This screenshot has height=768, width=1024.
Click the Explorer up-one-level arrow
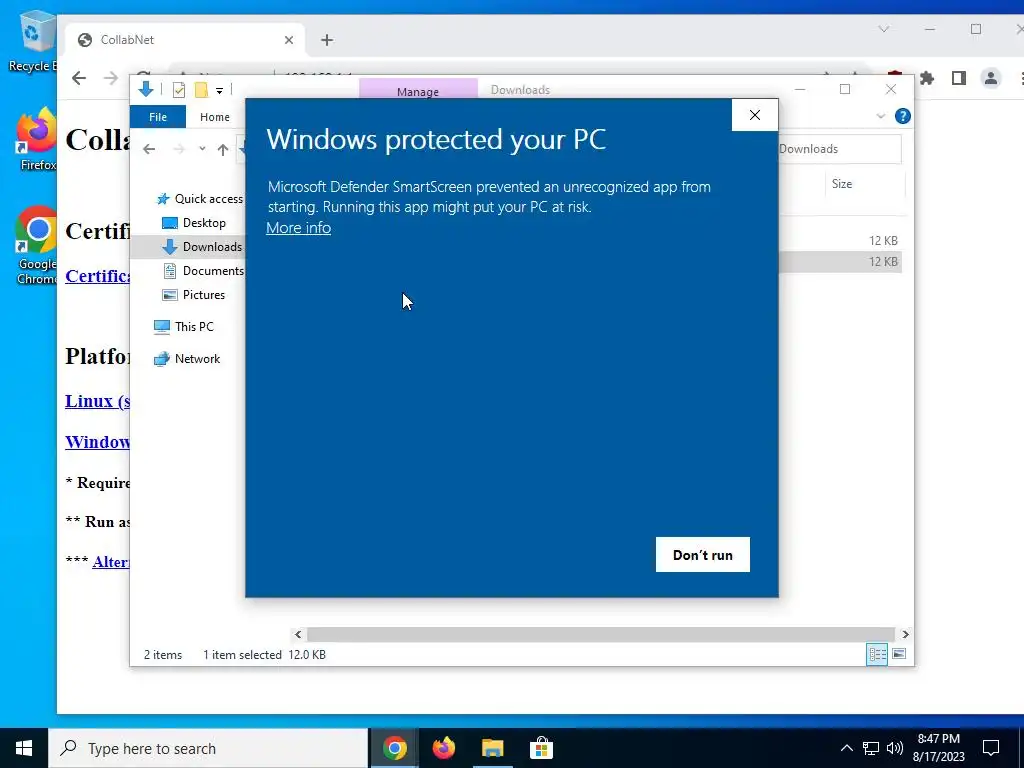click(x=223, y=150)
